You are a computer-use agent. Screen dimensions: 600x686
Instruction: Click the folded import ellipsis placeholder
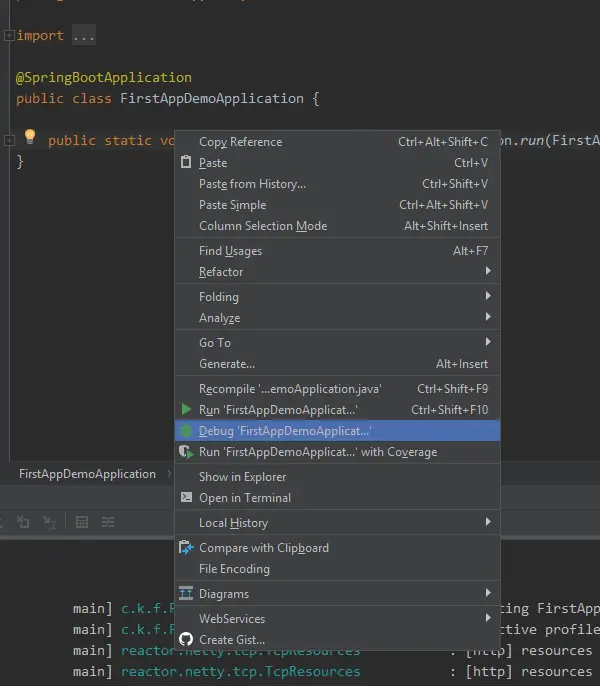84,36
